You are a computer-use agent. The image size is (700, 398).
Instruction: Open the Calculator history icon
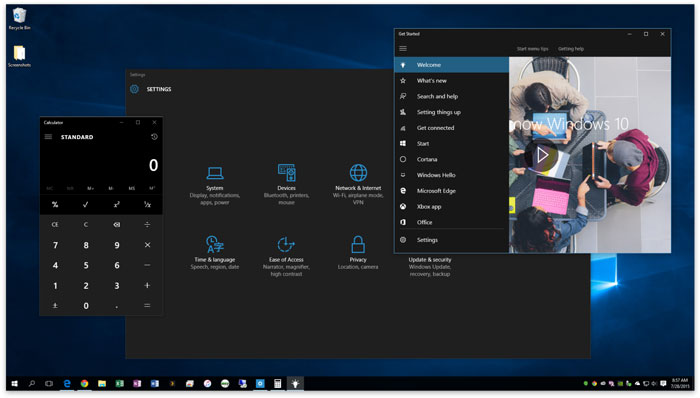pyautogui.click(x=154, y=137)
